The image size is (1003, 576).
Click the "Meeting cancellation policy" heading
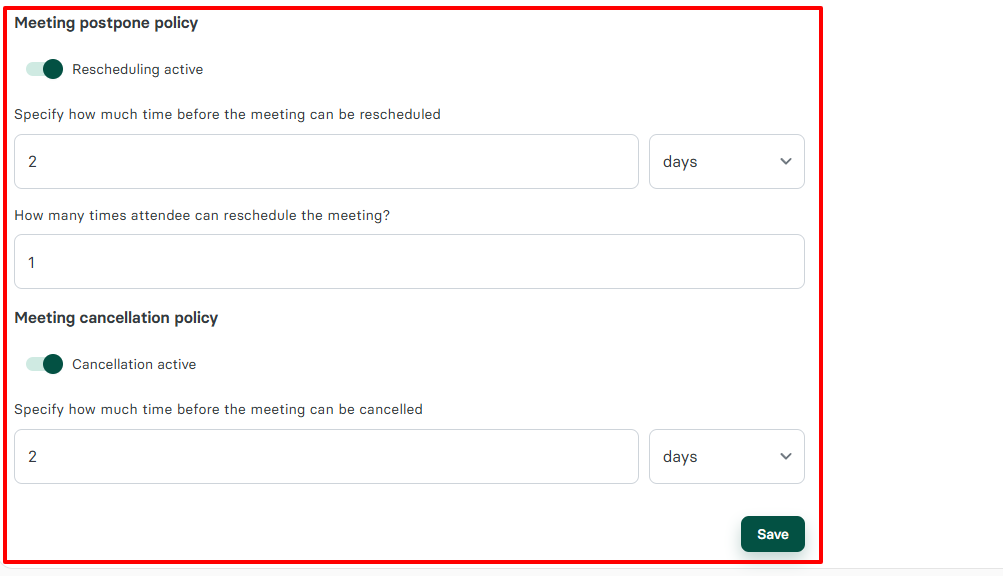pos(117,317)
